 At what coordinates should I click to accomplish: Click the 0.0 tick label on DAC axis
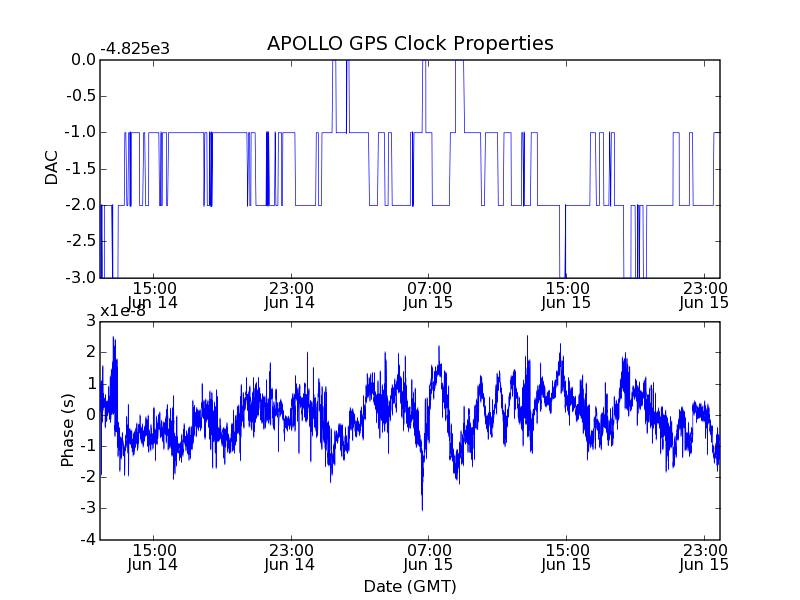click(83, 60)
